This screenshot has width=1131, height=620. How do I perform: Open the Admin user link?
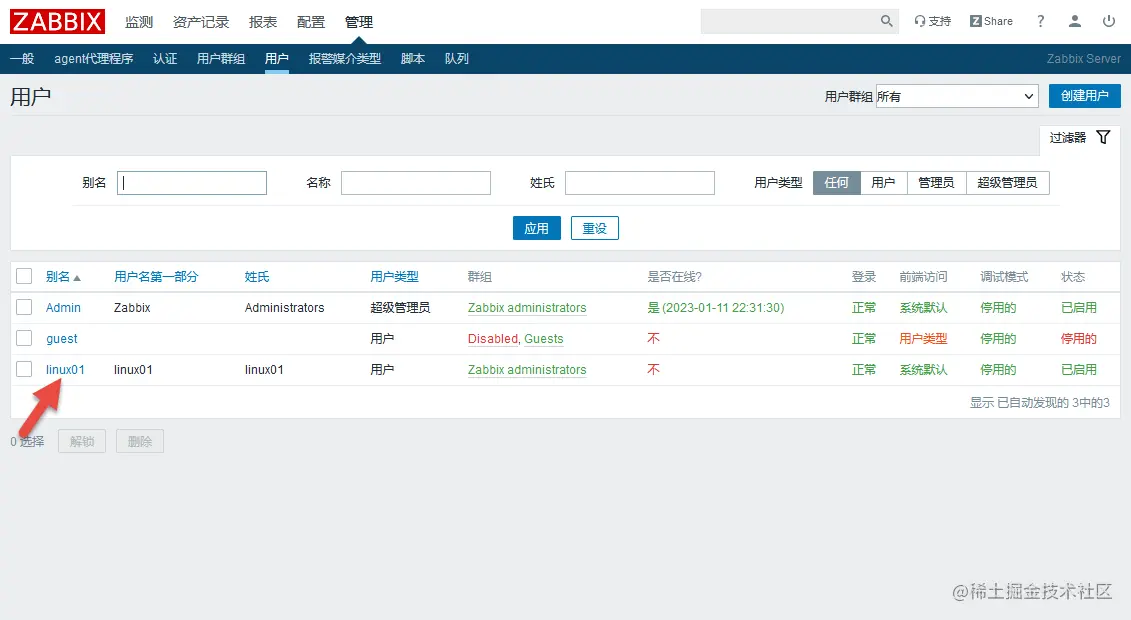(x=63, y=308)
